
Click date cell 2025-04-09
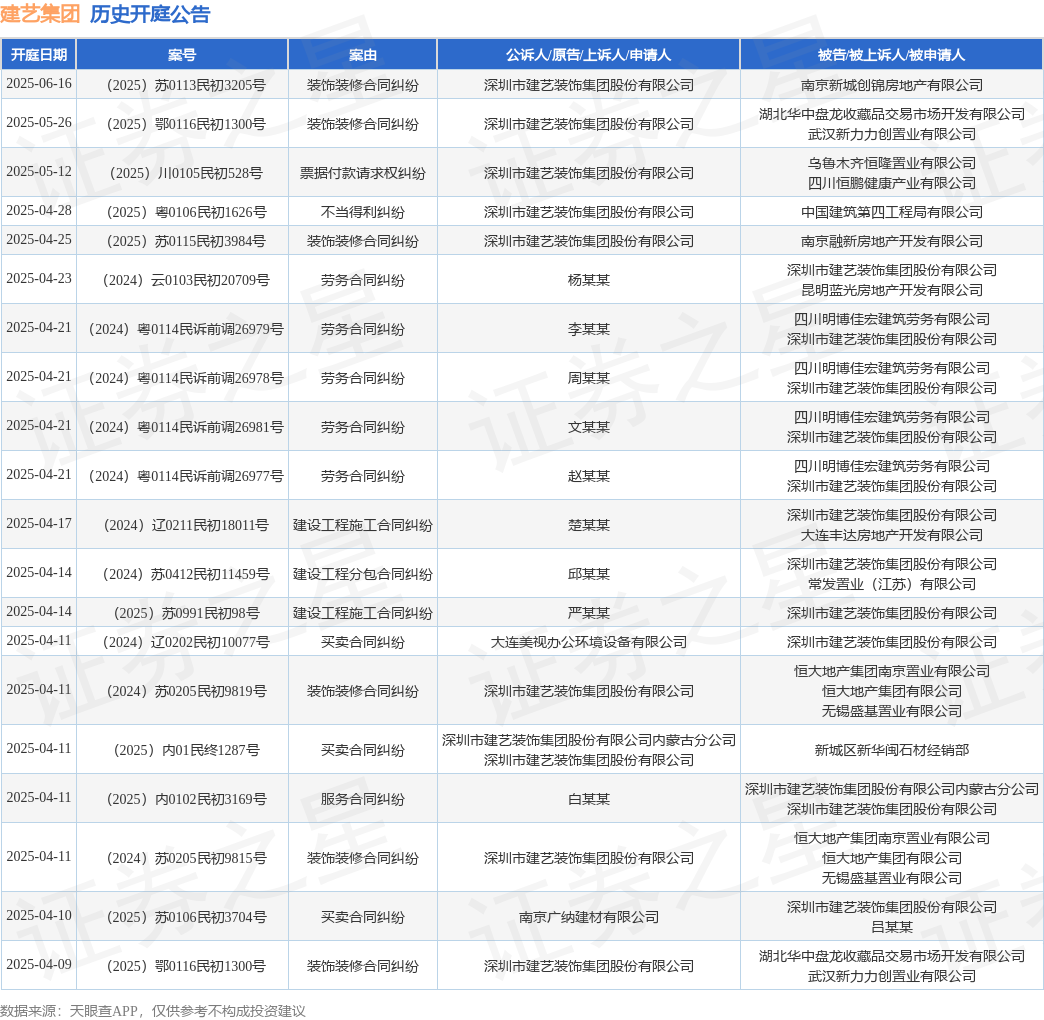click(39, 965)
